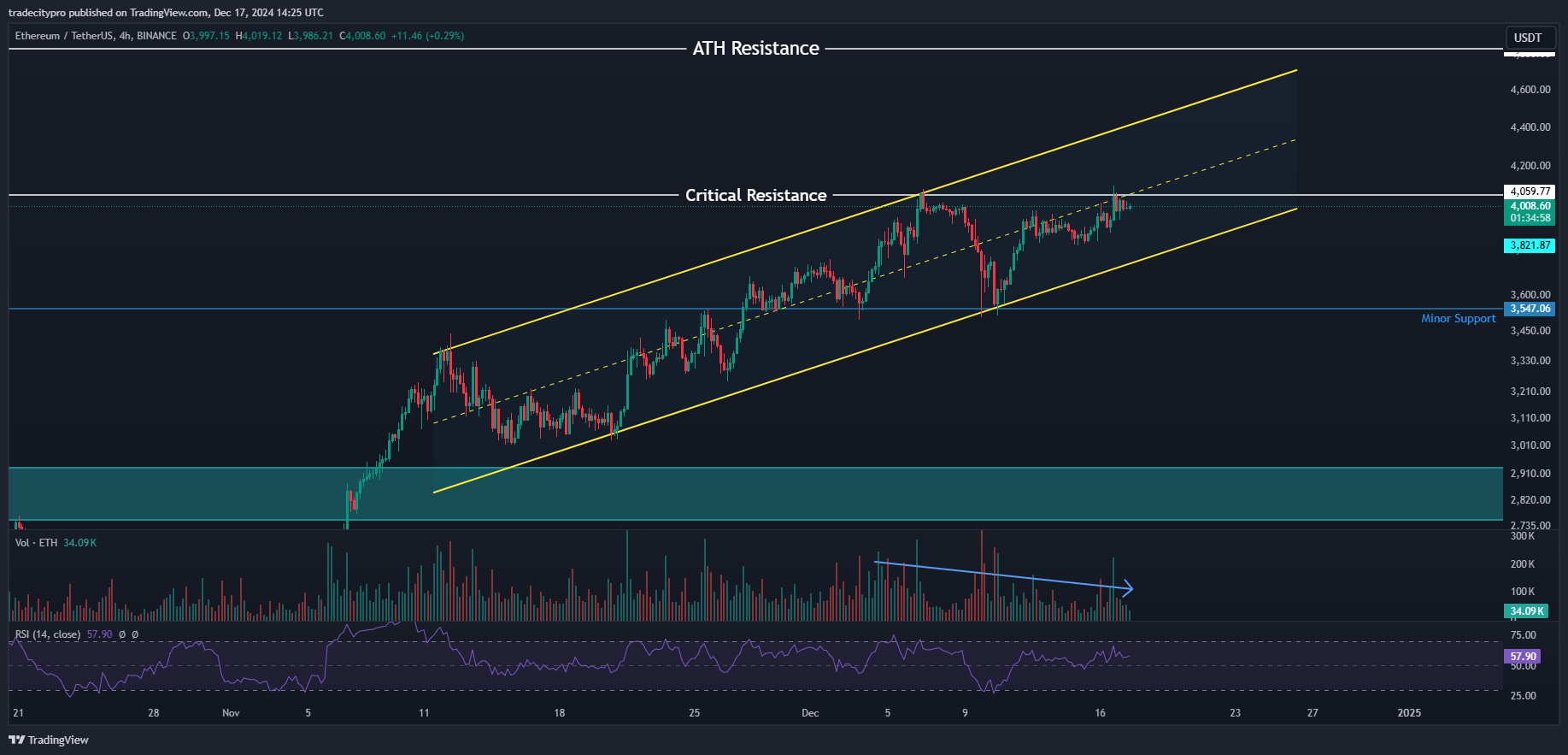Click the 3,821.87 cyan price tag
Viewport: 1568px width, 755px height.
1530,245
